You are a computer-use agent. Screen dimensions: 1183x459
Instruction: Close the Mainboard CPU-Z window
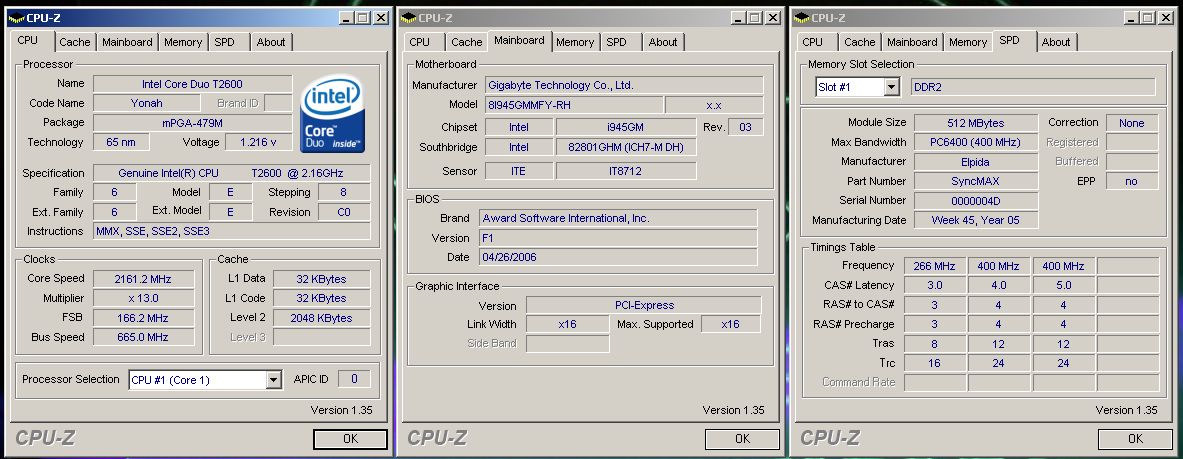point(772,18)
